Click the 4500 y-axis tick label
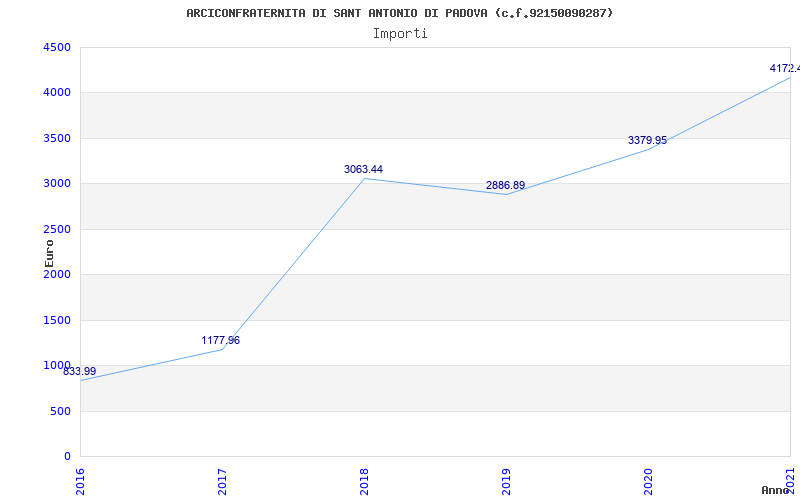Image resolution: width=800 pixels, height=500 pixels. click(58, 47)
